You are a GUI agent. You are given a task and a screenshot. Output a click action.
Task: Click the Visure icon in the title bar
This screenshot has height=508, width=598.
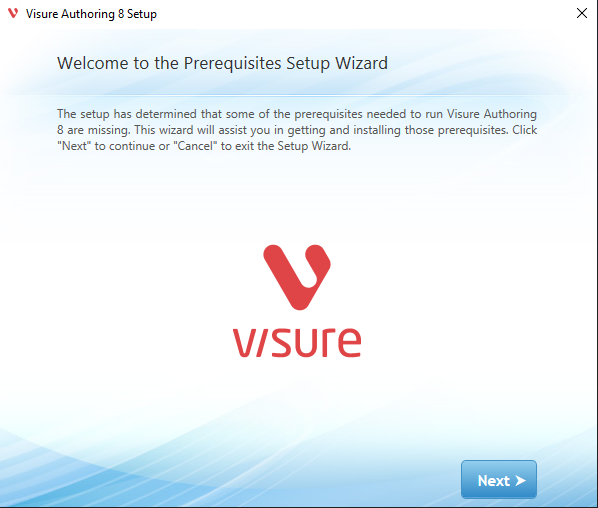click(13, 13)
